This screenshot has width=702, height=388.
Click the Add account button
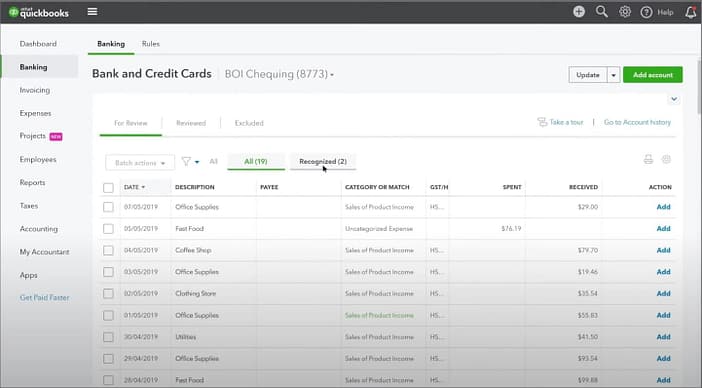pyautogui.click(x=653, y=75)
